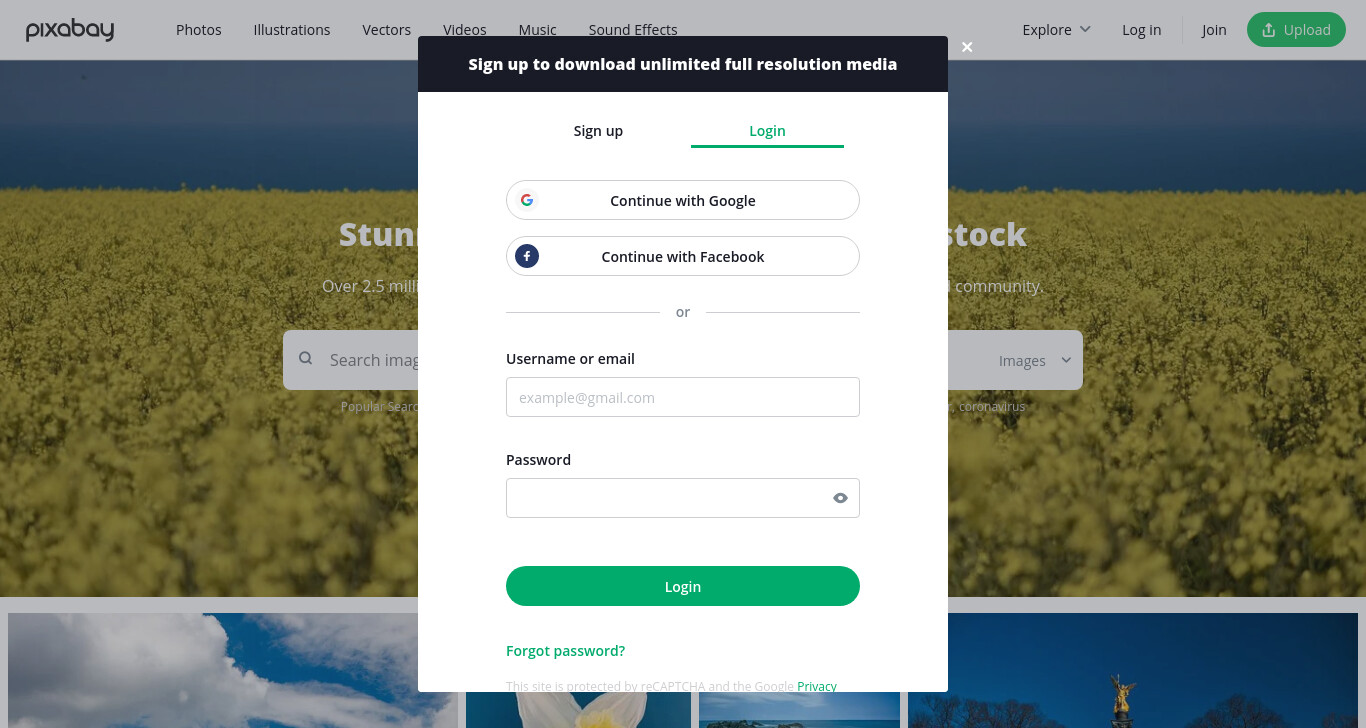Open the reCAPTCHA Privacy link
Image resolution: width=1366 pixels, height=728 pixels.
[x=817, y=686]
